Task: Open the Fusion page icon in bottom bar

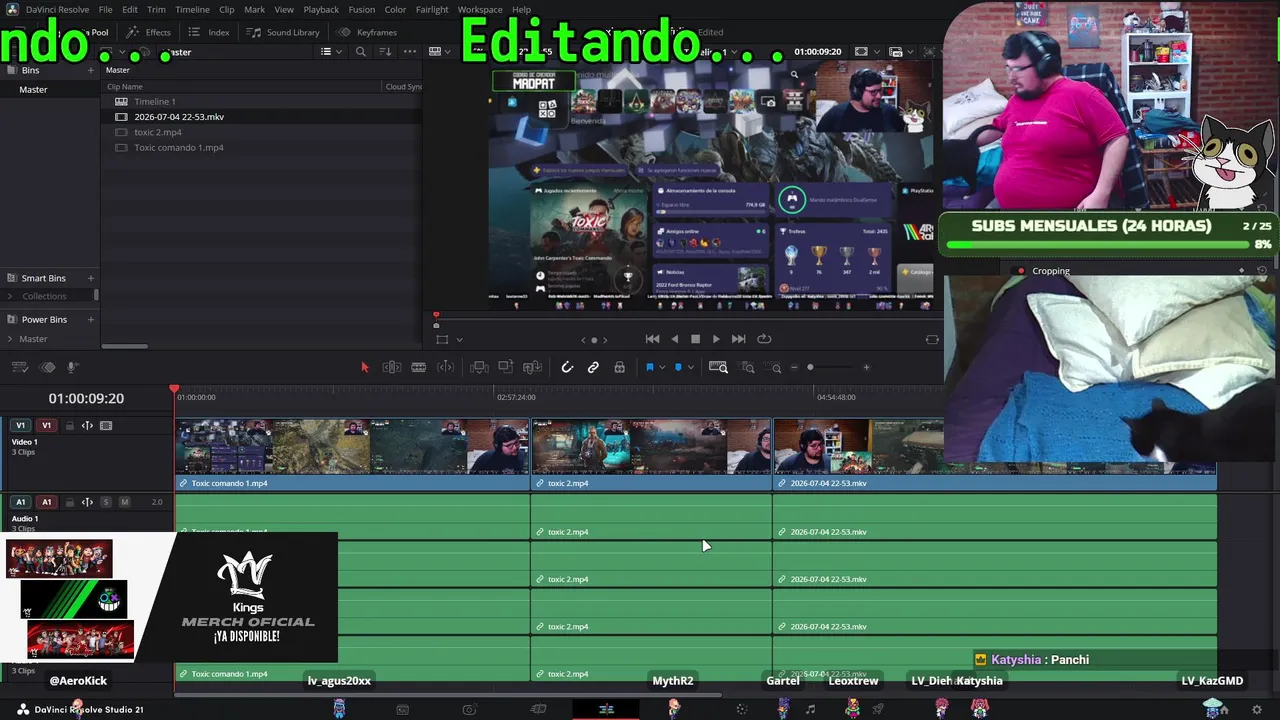Action: 742,709
